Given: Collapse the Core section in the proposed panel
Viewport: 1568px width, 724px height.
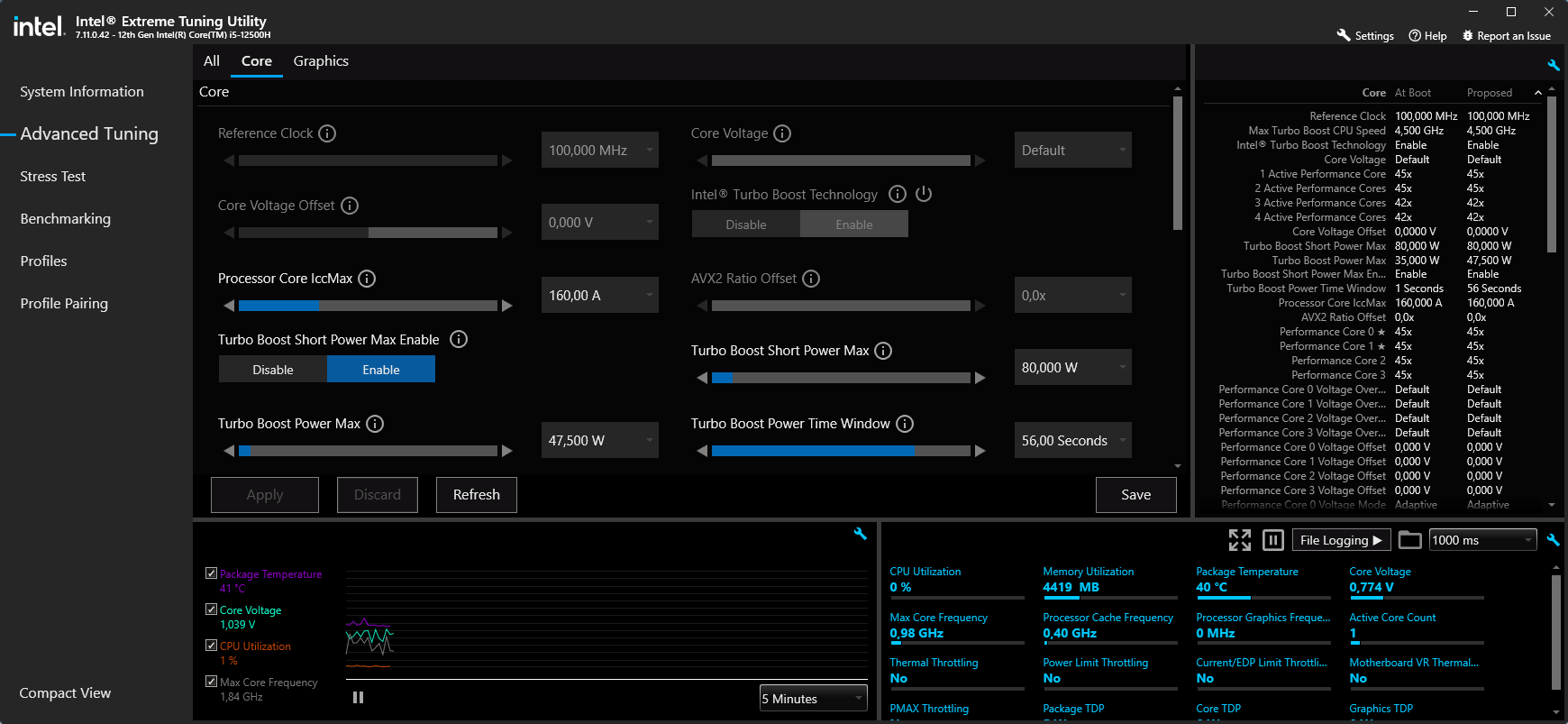Looking at the screenshot, I should coord(1538,93).
